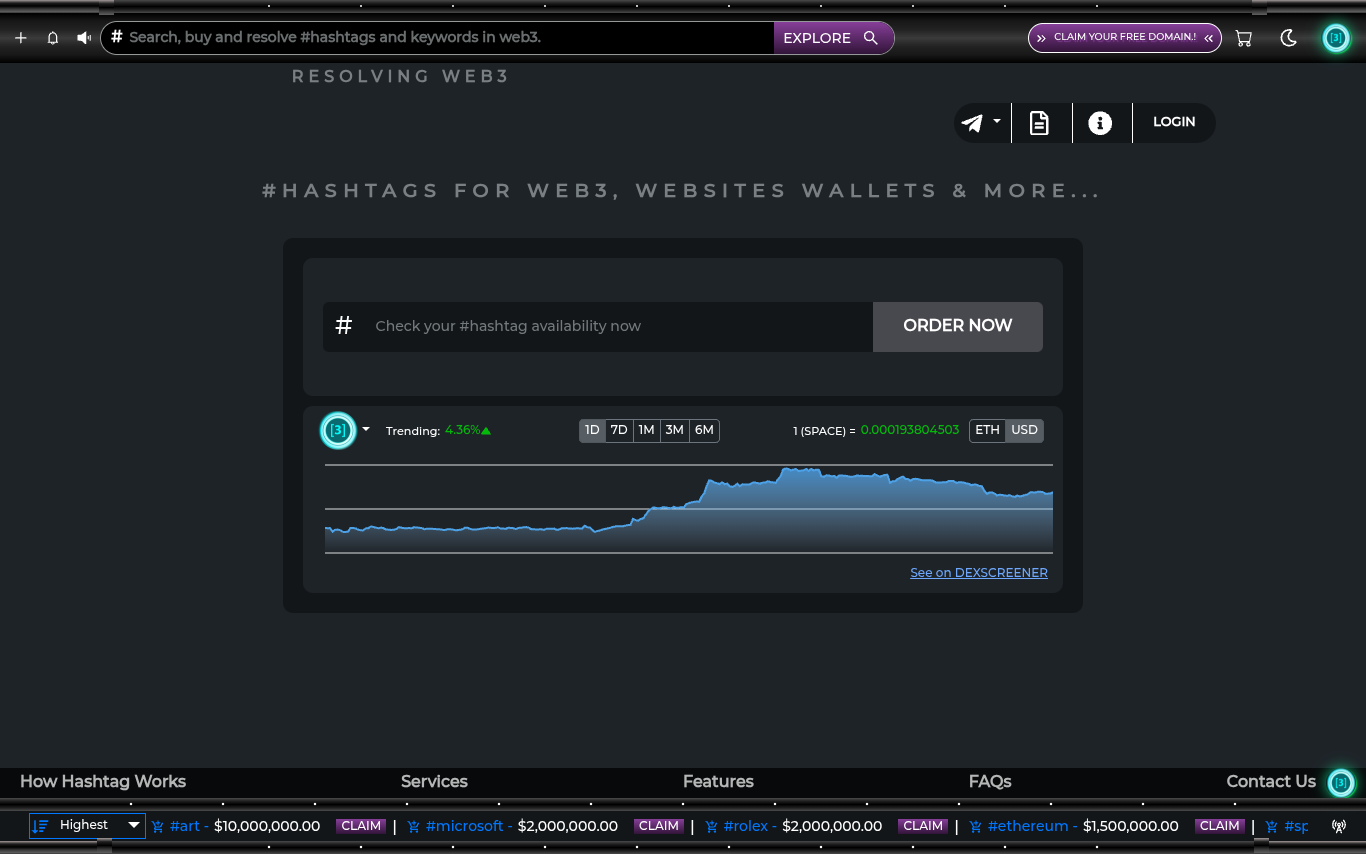Viewport: 1366px width, 854px height.
Task: Click the RESOLVING WEB3 heading text
Action: click(x=401, y=76)
